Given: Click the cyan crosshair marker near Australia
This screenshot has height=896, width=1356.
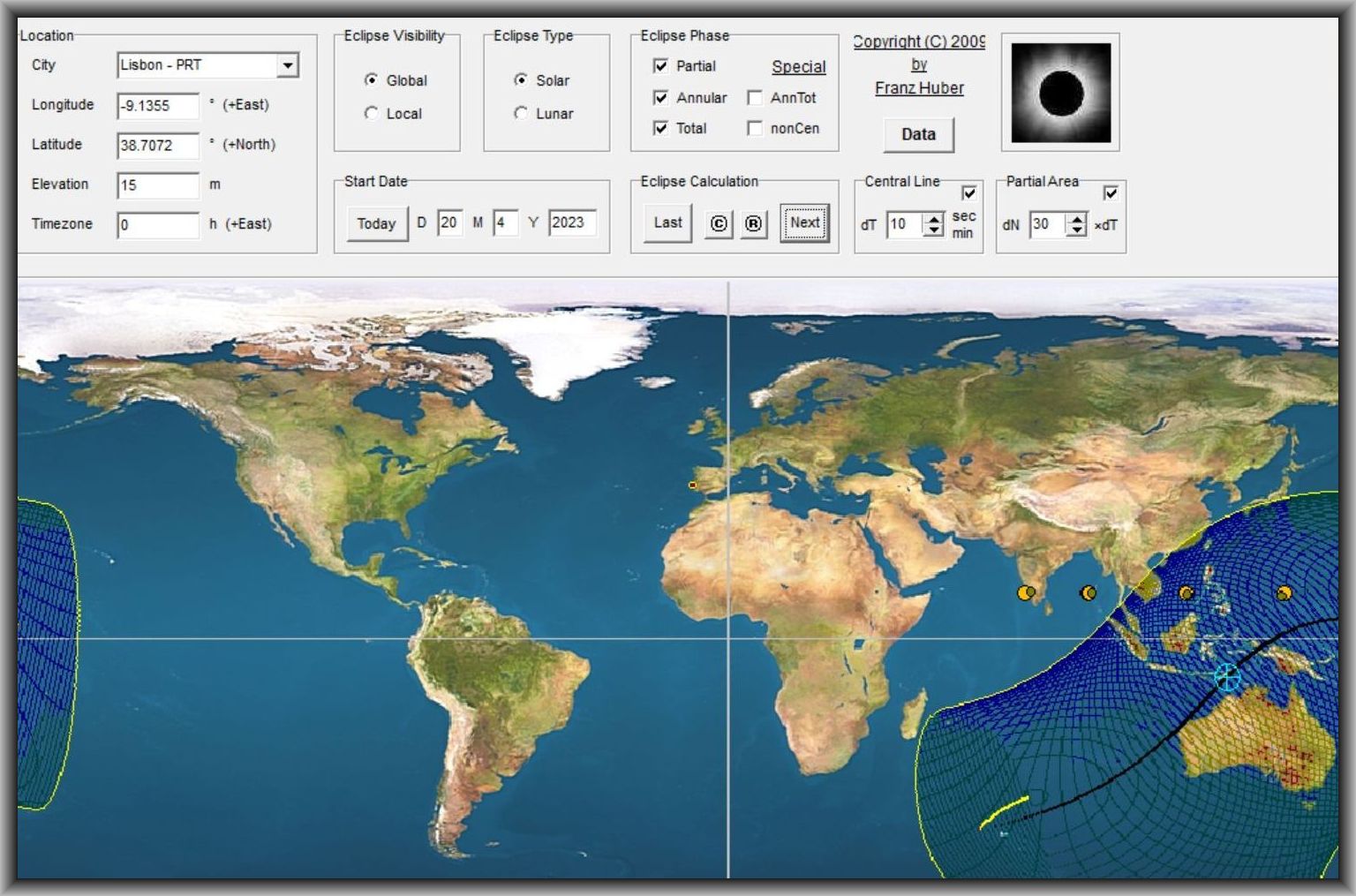Looking at the screenshot, I should pos(1227,678).
